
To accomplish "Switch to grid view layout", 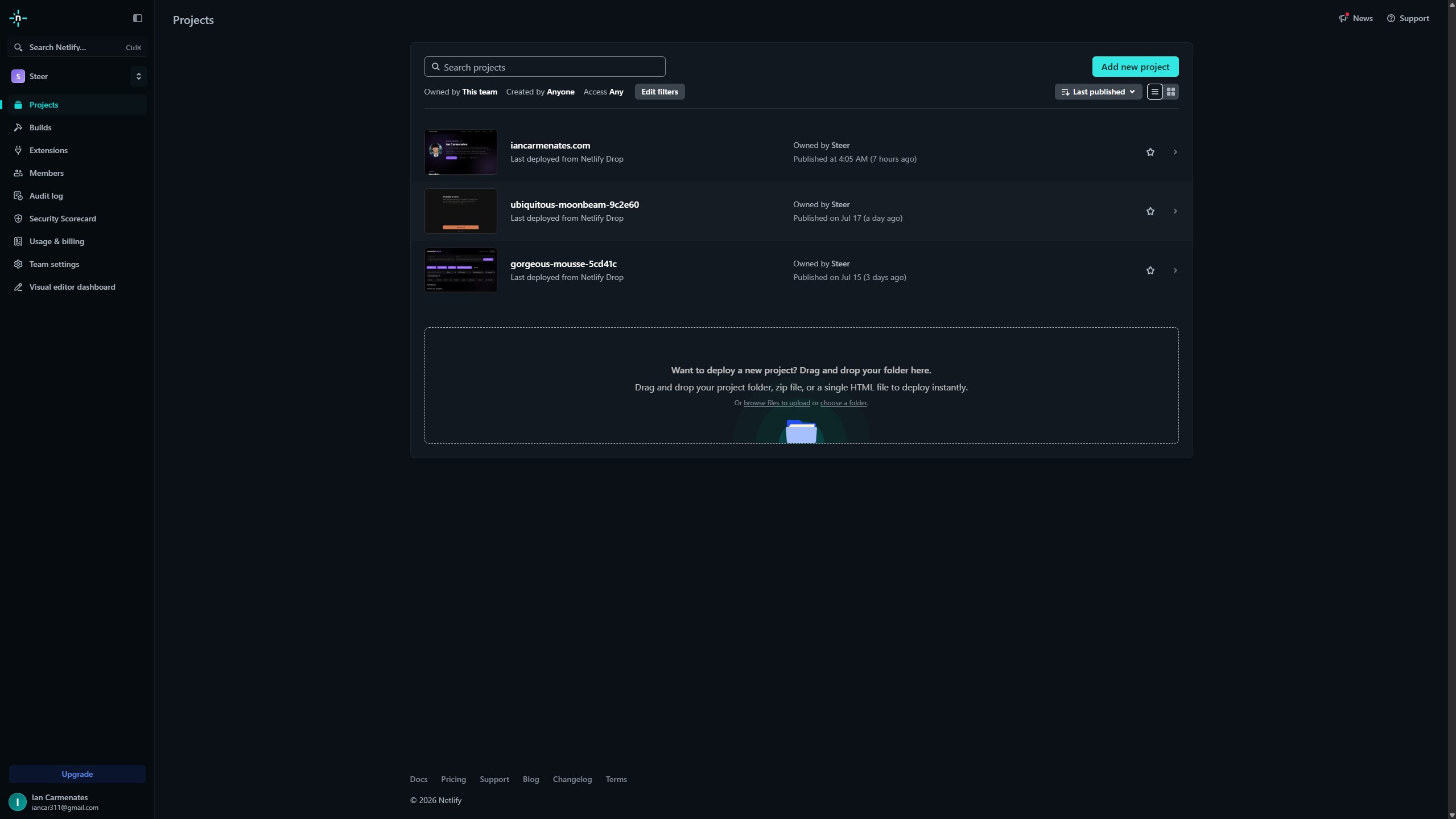I will 1170,92.
